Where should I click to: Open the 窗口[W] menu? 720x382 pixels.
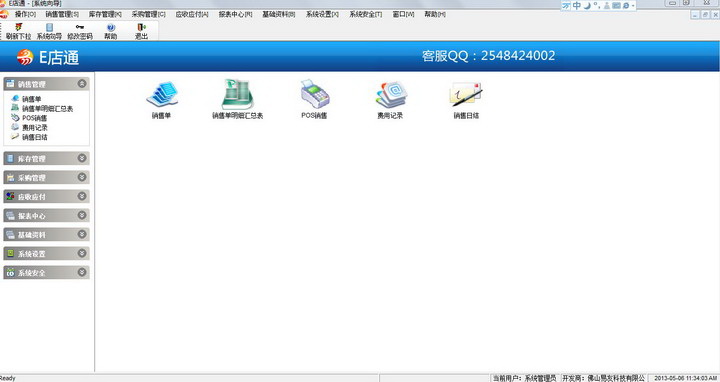[x=403, y=14]
